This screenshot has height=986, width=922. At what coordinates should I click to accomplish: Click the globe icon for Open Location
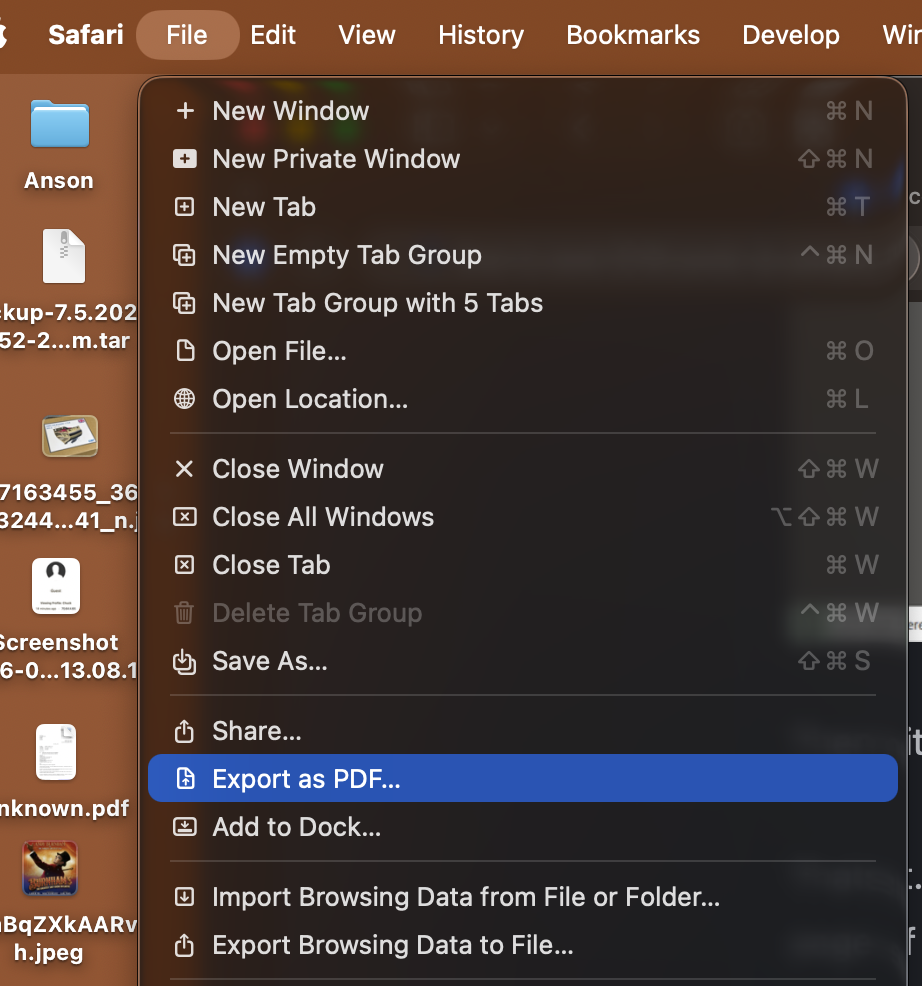point(184,399)
